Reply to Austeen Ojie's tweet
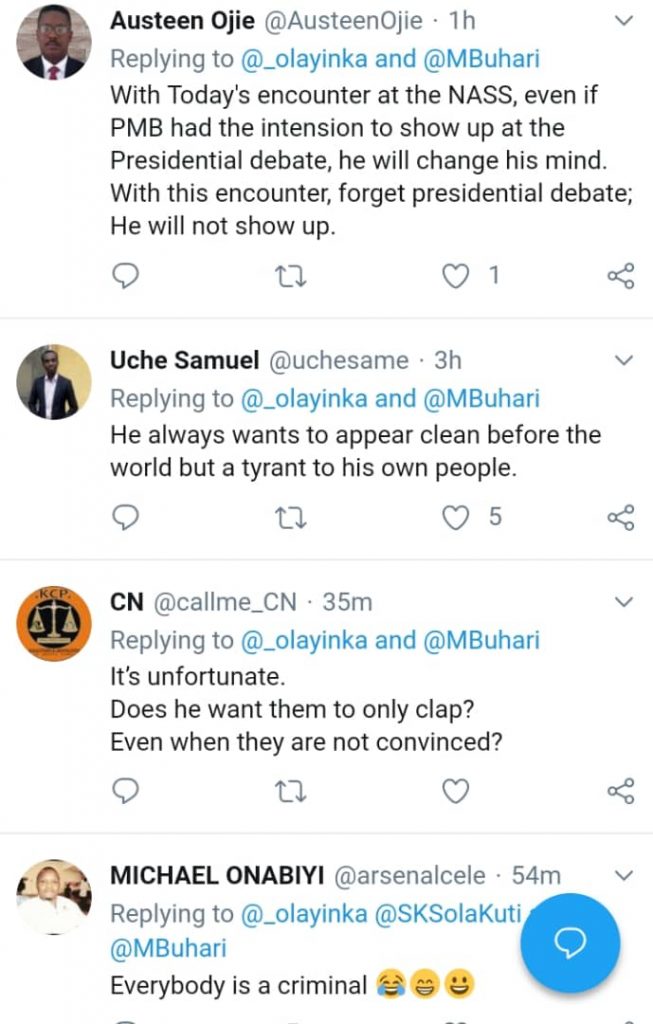Image resolution: width=653 pixels, height=1024 pixels. [125, 275]
